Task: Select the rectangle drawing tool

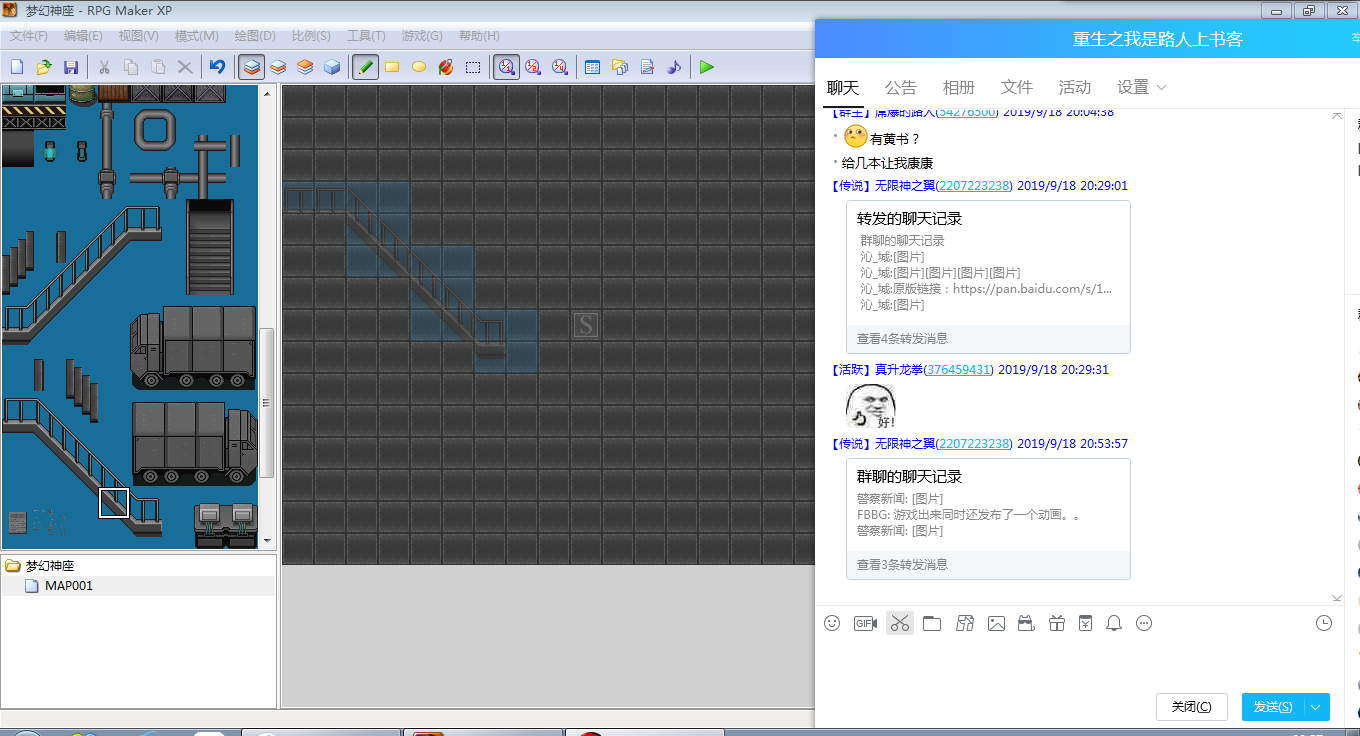Action: tap(392, 67)
